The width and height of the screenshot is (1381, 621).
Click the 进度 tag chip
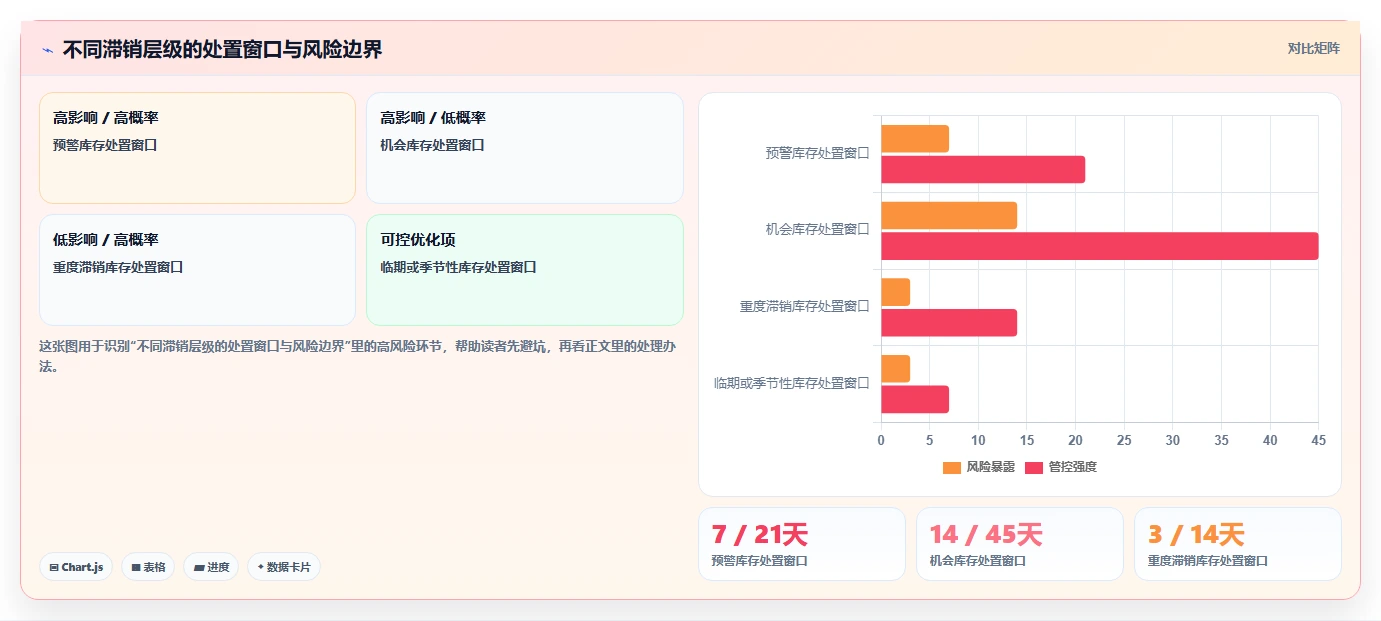(211, 567)
